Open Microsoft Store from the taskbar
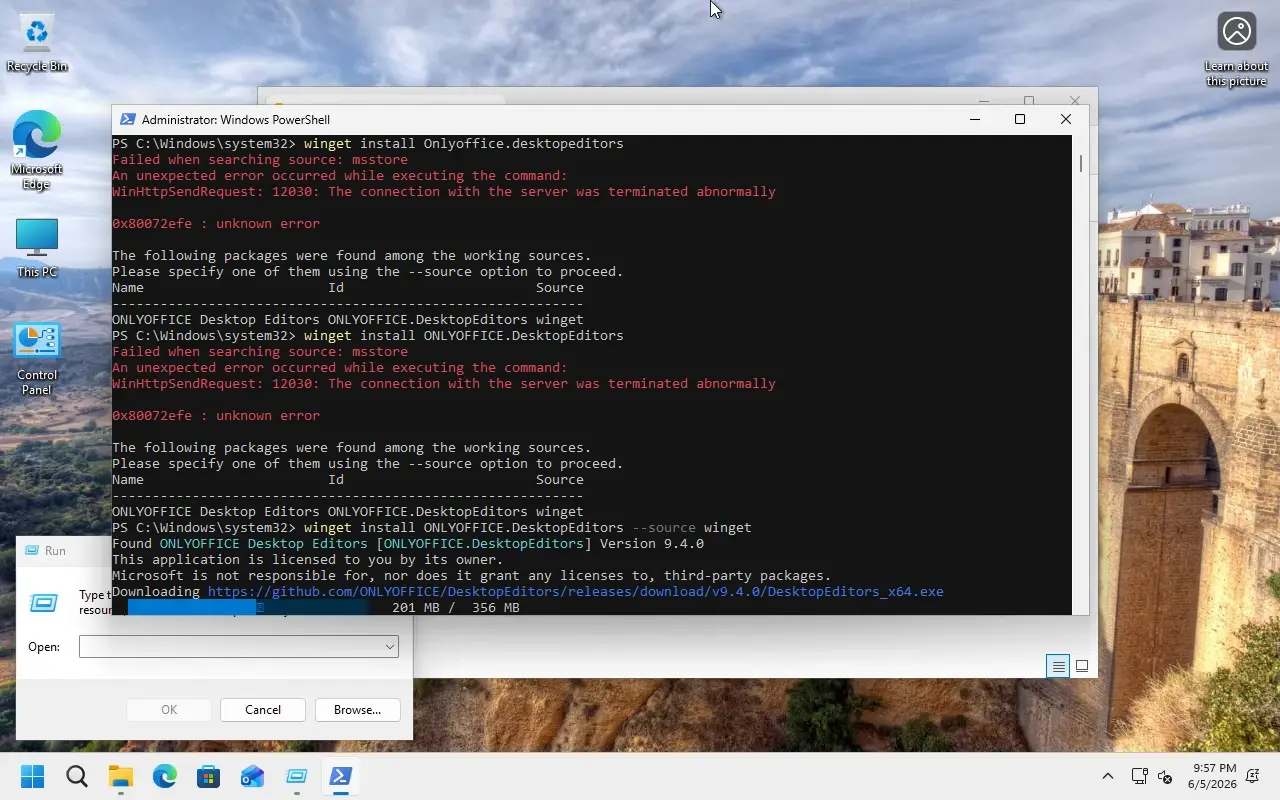The height and width of the screenshot is (800, 1280). (209, 776)
